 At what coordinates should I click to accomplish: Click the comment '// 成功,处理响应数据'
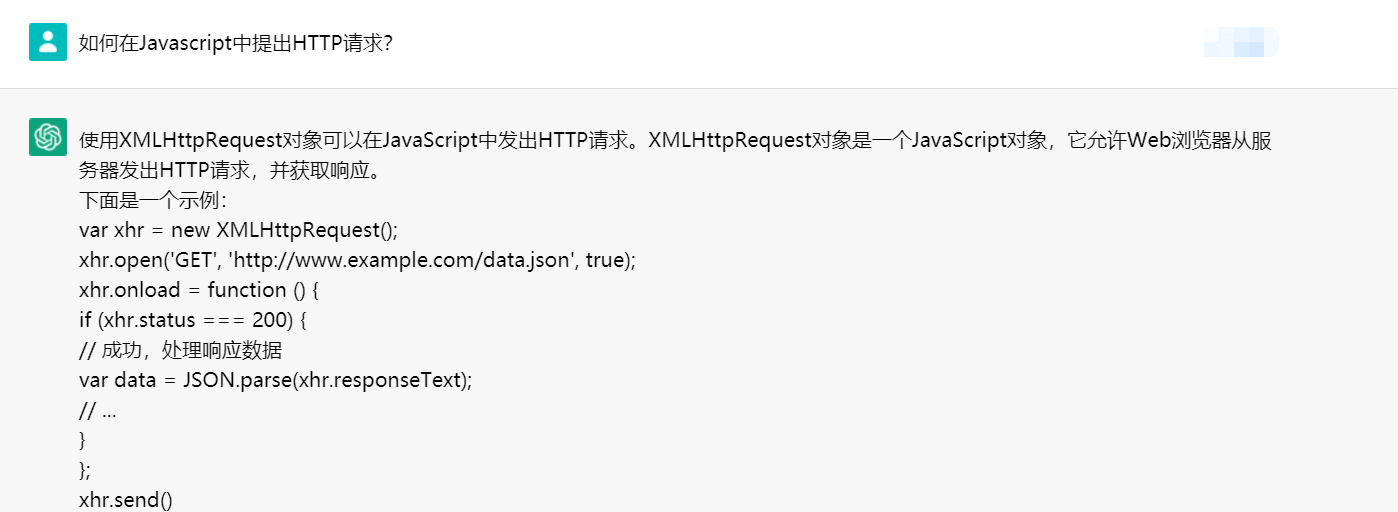tap(180, 350)
